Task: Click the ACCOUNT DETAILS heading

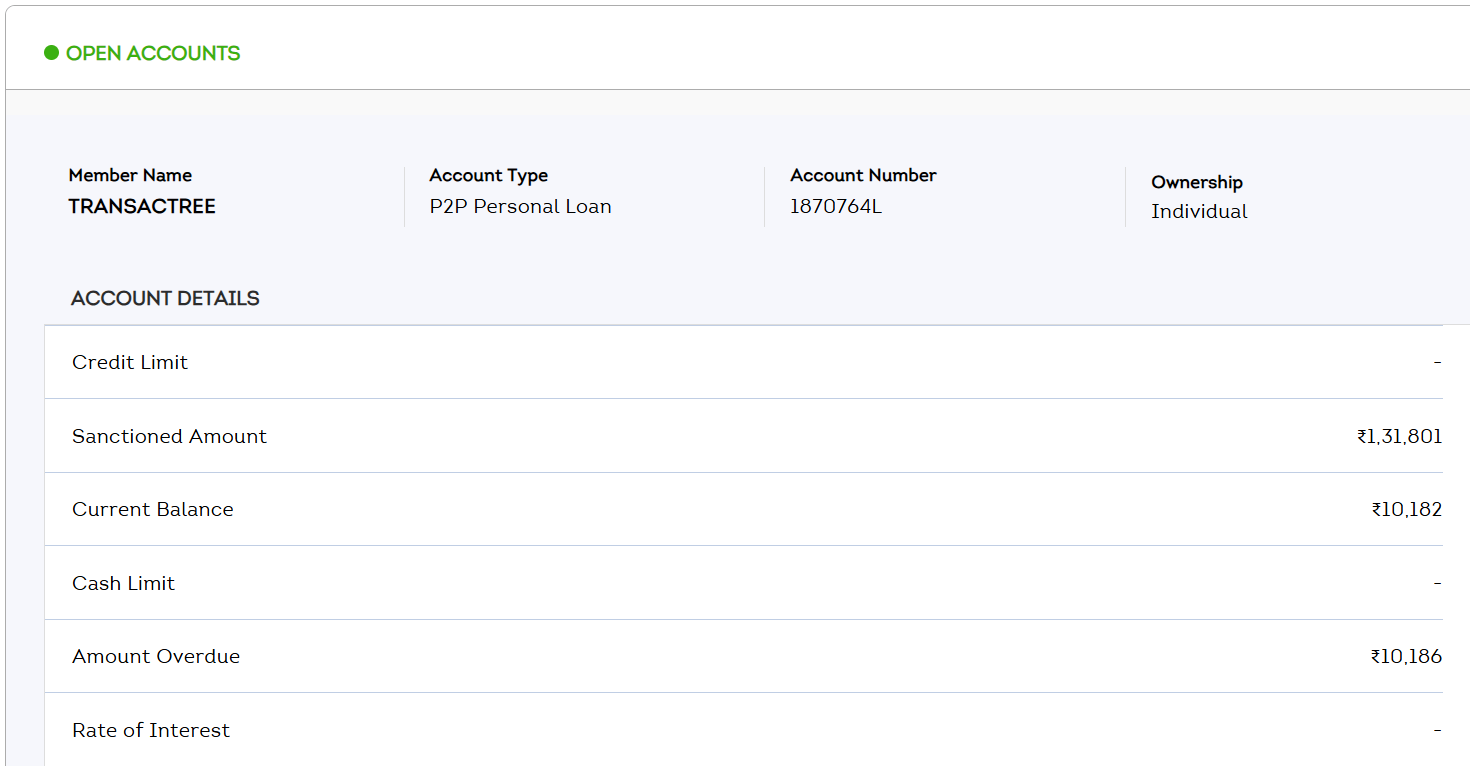Action: (x=165, y=298)
